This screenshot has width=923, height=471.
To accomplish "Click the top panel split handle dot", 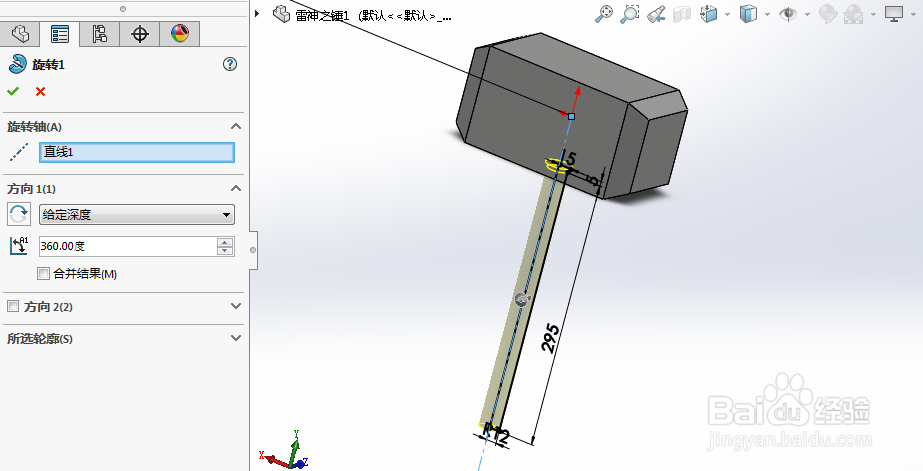I will tap(122, 9).
